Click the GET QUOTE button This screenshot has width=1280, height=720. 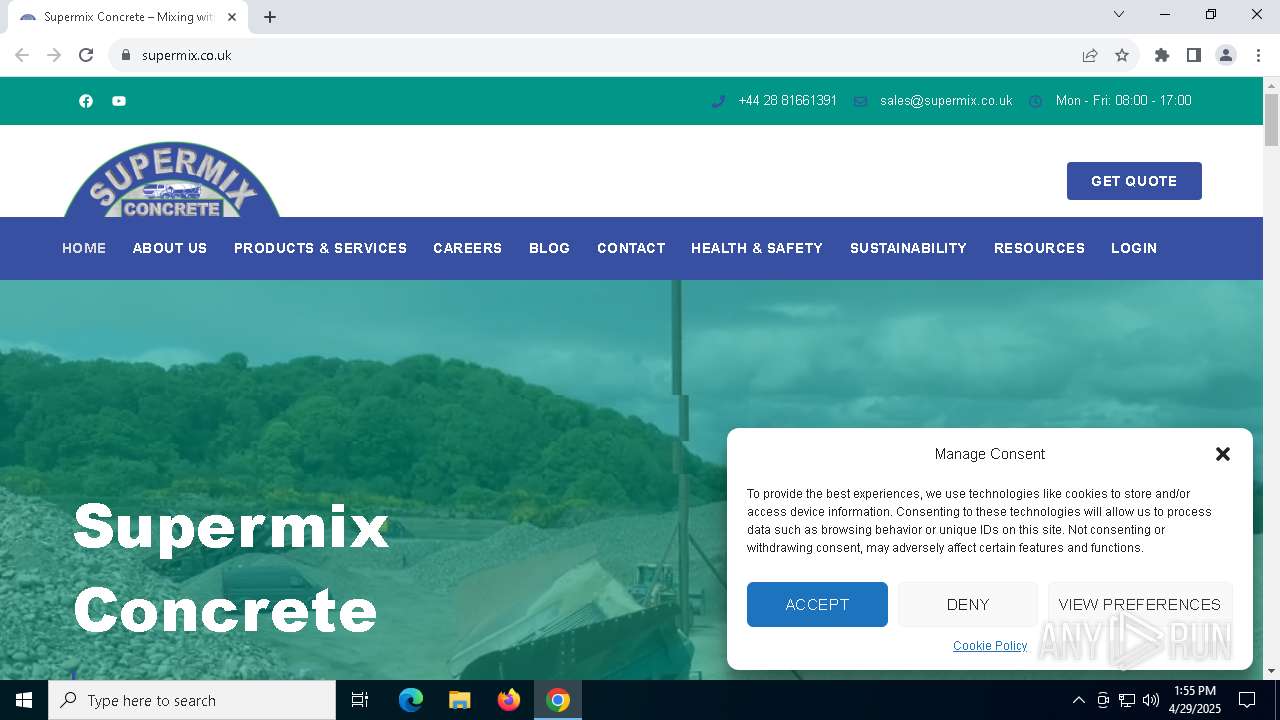pos(1134,181)
